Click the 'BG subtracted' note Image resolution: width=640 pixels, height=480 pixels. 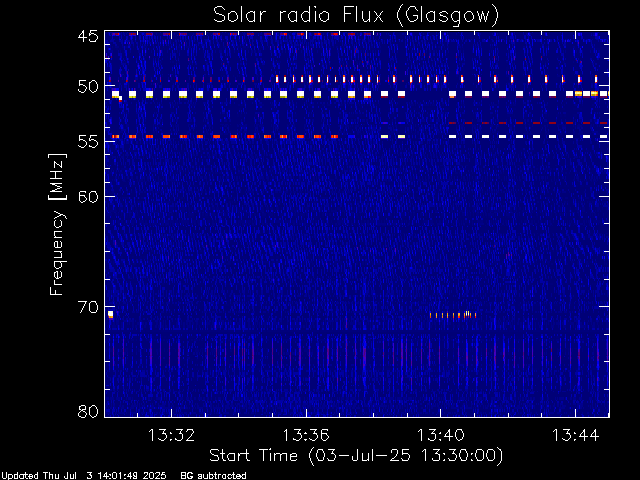click(x=213, y=476)
